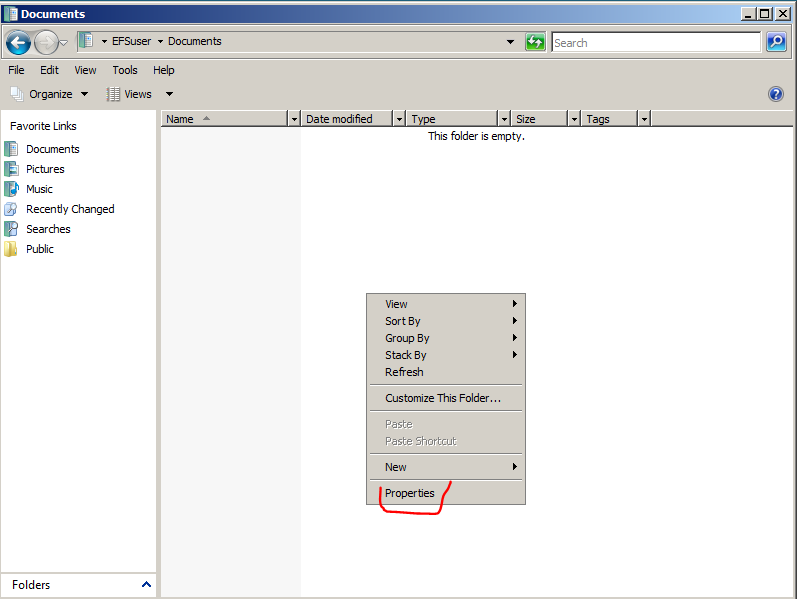This screenshot has height=599, width=797.
Task: Select Customize This Folder... menu entry
Action: (x=446, y=398)
